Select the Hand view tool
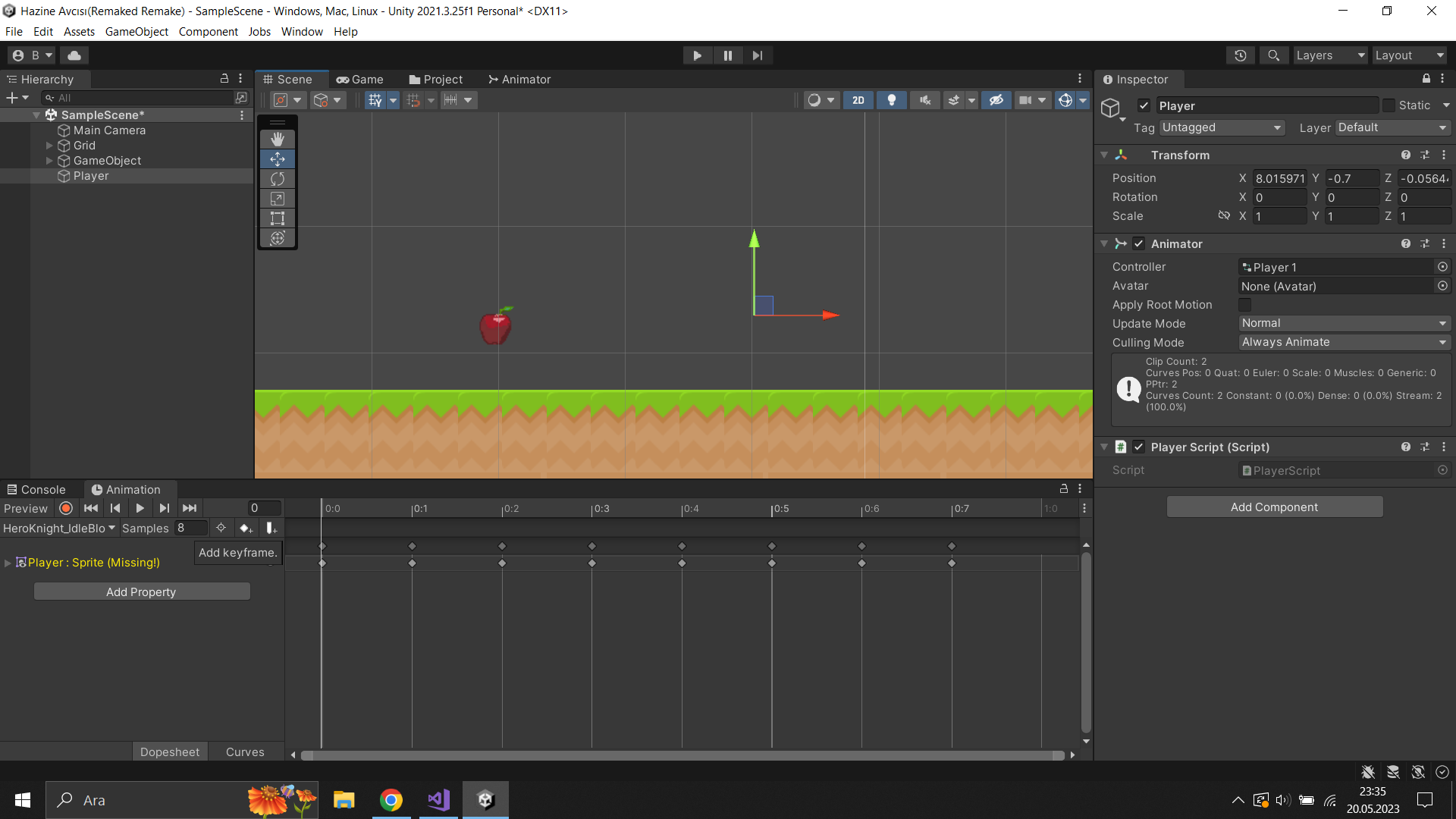Viewport: 1456px width, 819px height. [278, 139]
